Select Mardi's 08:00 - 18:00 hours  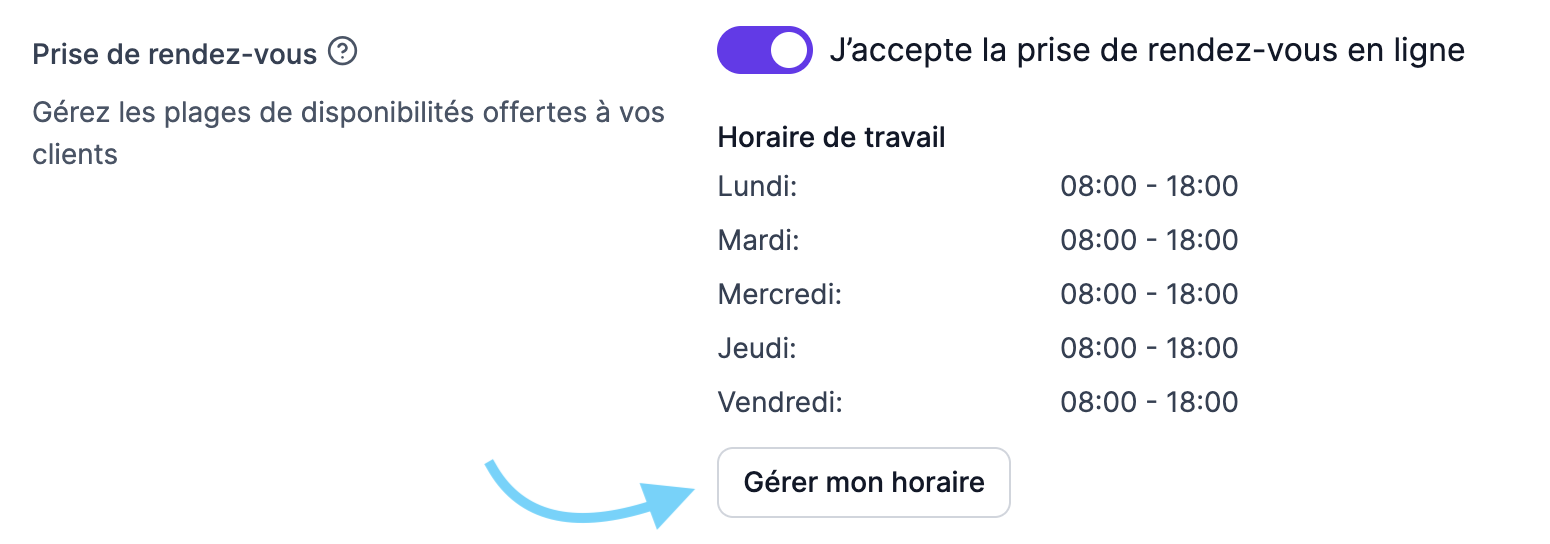coord(1149,240)
